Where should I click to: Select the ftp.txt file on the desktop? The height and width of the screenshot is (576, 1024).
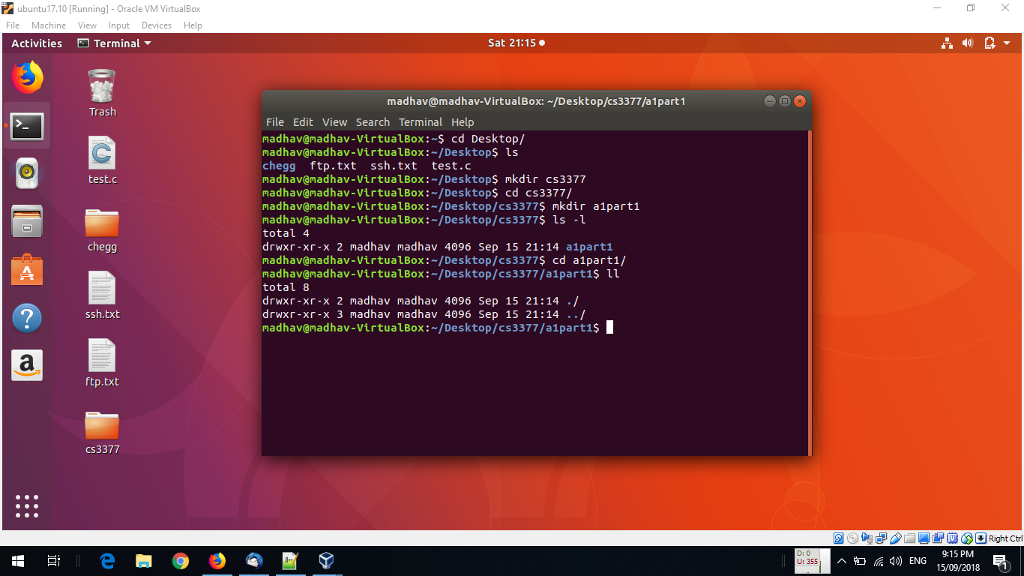point(102,362)
